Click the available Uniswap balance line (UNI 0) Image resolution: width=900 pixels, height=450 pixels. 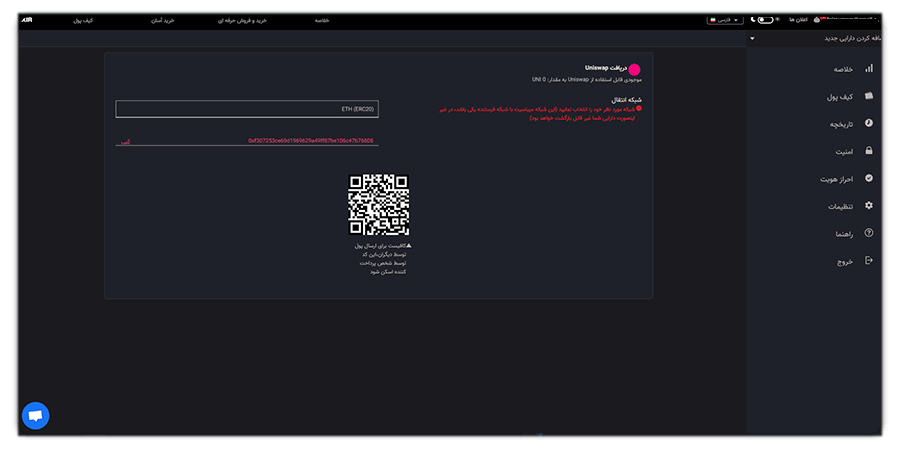pos(587,80)
